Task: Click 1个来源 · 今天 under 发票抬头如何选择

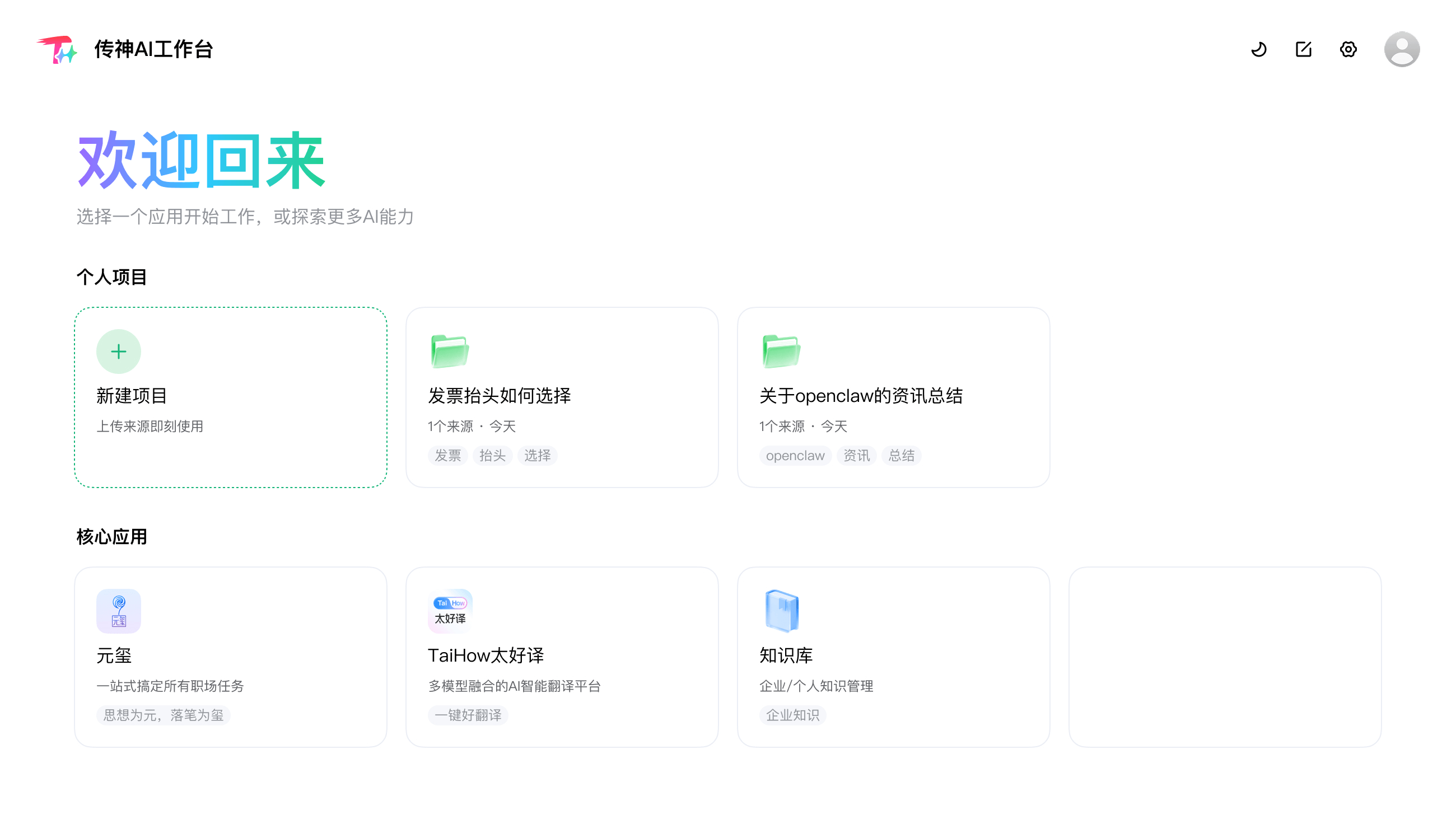Action: click(x=472, y=427)
